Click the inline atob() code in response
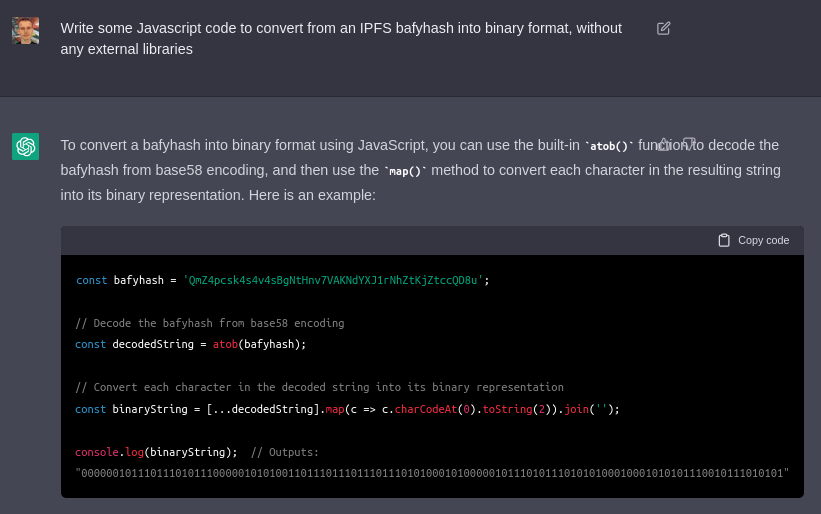 coord(608,146)
